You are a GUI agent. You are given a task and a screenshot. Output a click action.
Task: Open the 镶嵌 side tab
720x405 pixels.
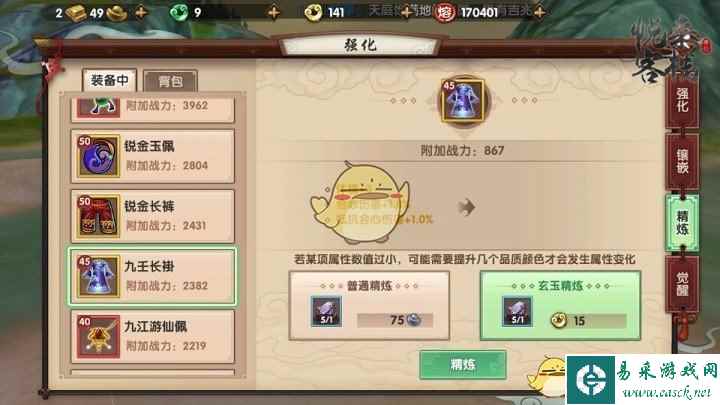point(682,162)
